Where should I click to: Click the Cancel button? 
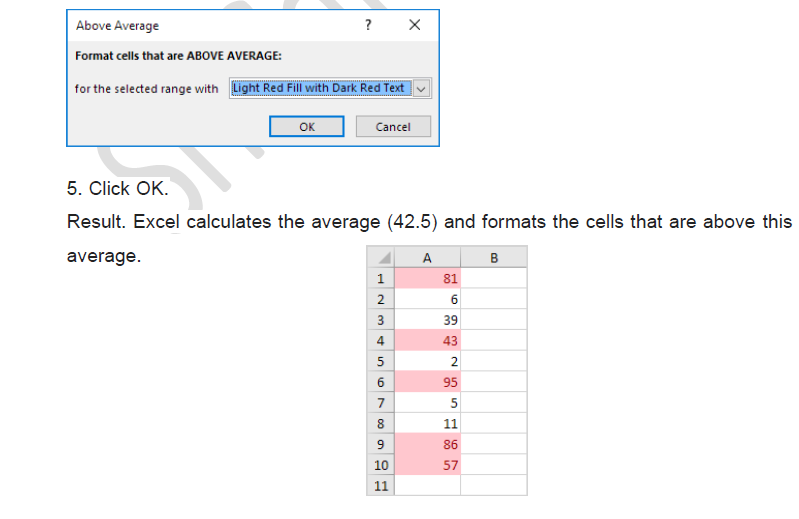[x=393, y=127]
